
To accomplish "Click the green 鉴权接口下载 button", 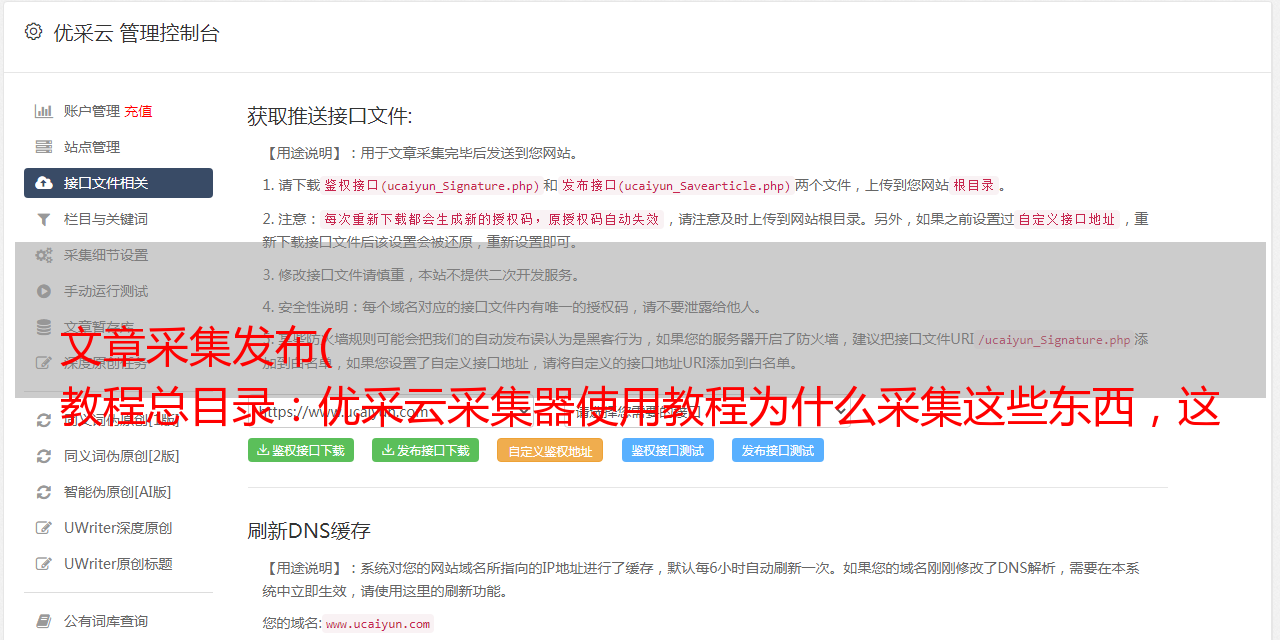I will (301, 451).
